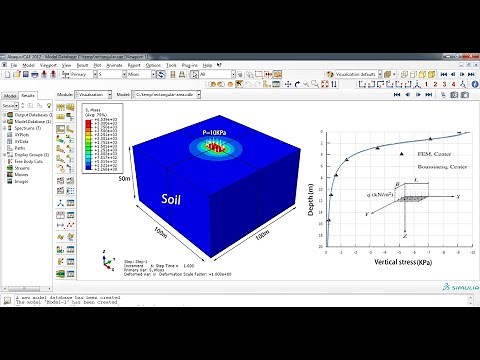Click the selection arrow tool icon before All
The image size is (480, 360).
click(194, 75)
